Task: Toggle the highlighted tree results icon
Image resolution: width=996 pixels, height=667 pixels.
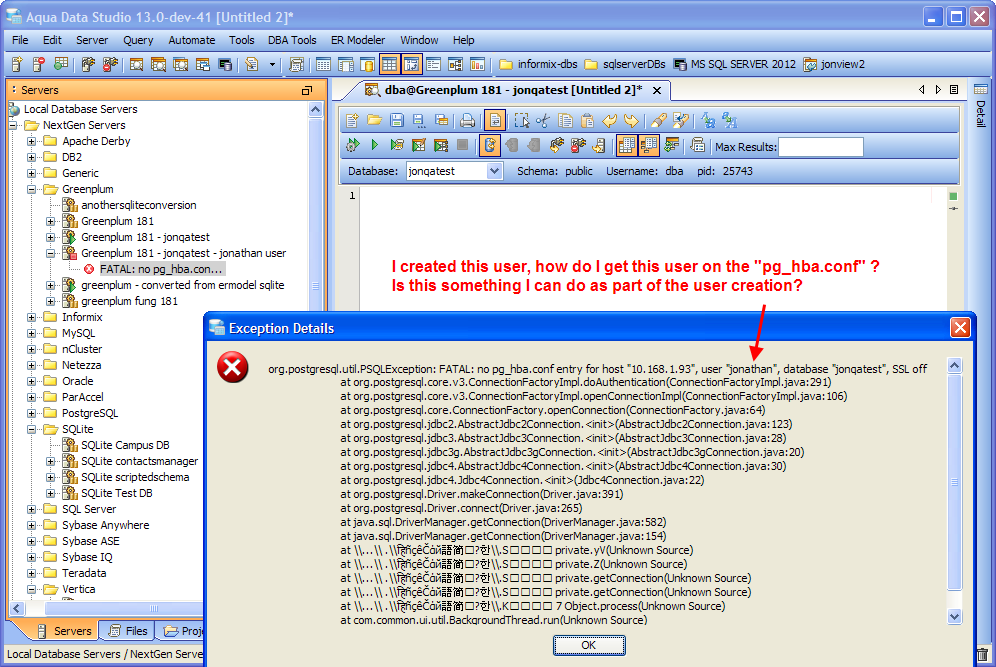Action: click(x=649, y=145)
